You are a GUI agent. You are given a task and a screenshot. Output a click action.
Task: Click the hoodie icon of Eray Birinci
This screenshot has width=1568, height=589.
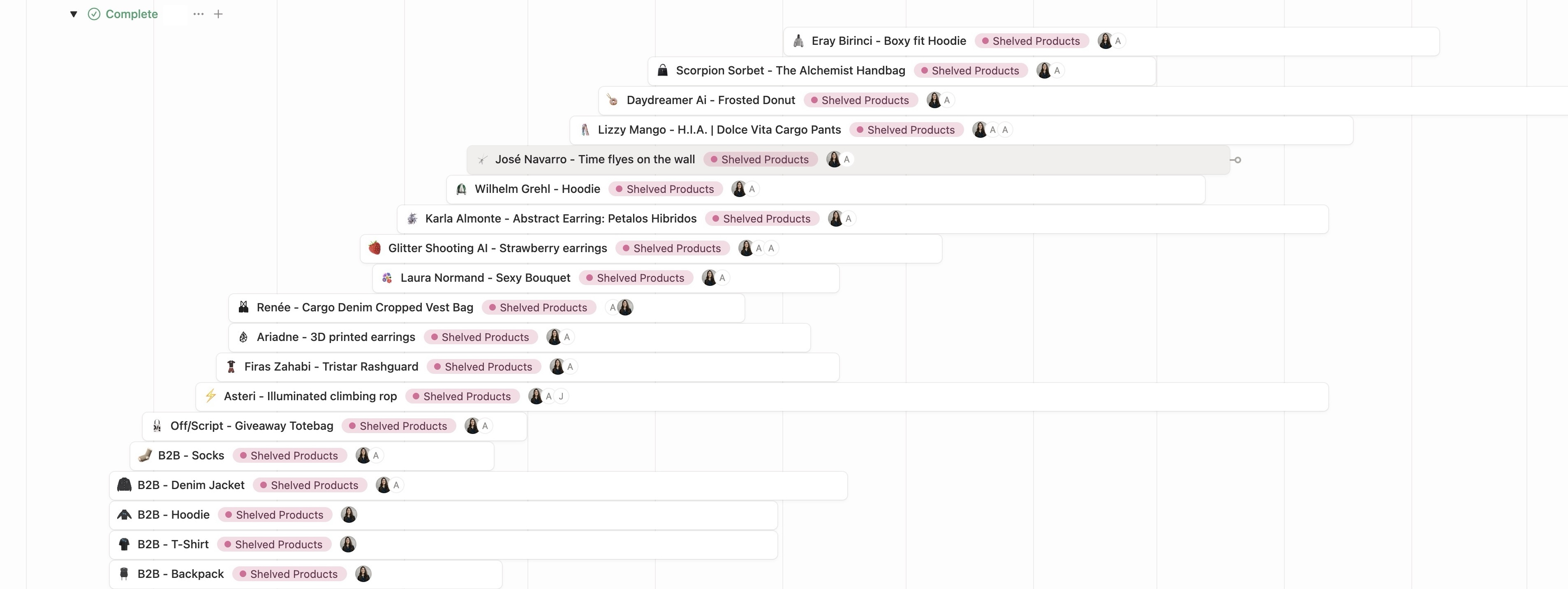[799, 41]
